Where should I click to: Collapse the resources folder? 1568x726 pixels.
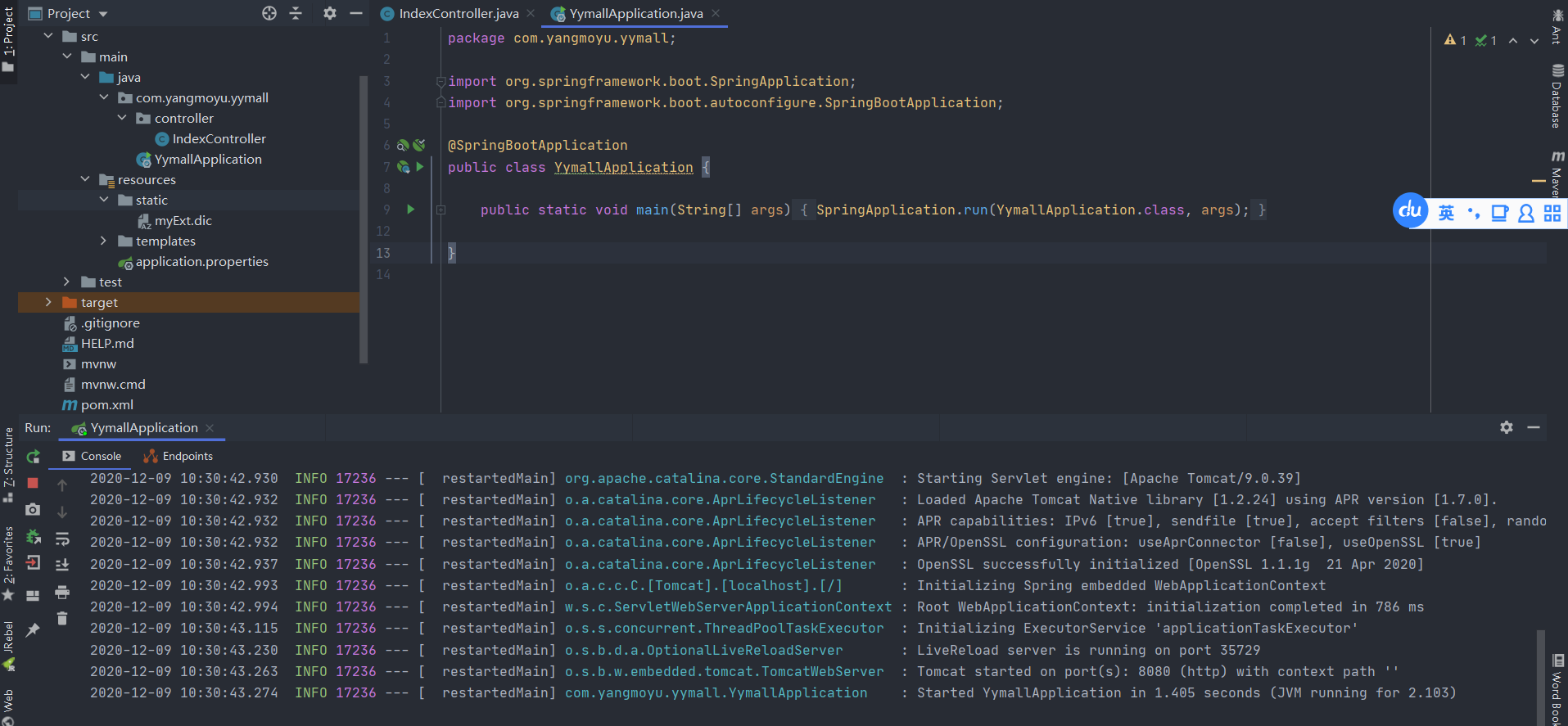coord(85,179)
